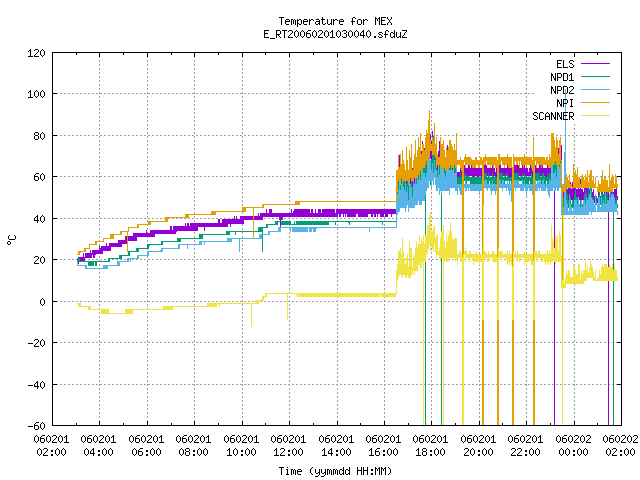640x480 pixels.
Task: Click the yellow SCANNER legend line sample
Action: (595, 116)
